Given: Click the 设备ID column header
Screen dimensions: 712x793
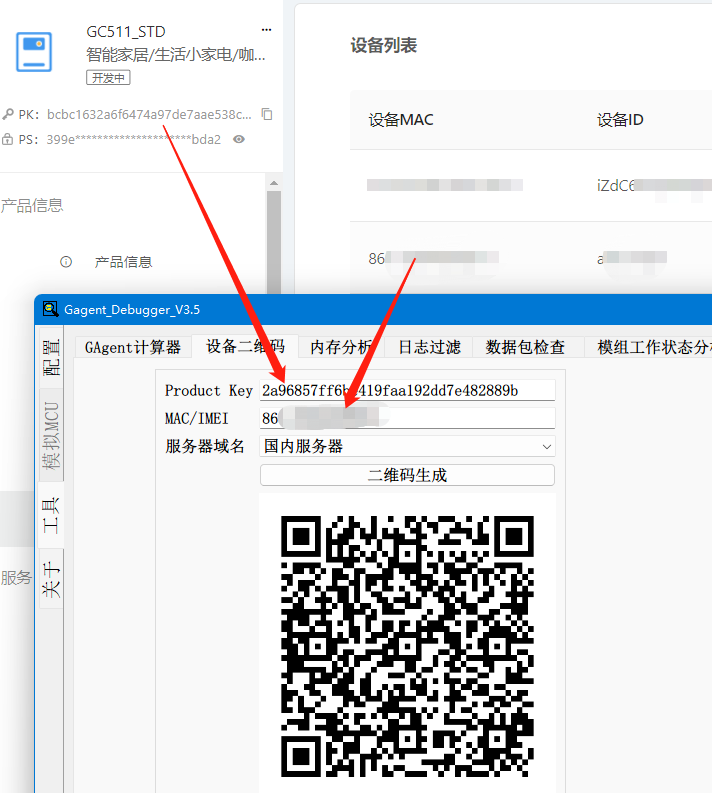Looking at the screenshot, I should coord(620,120).
